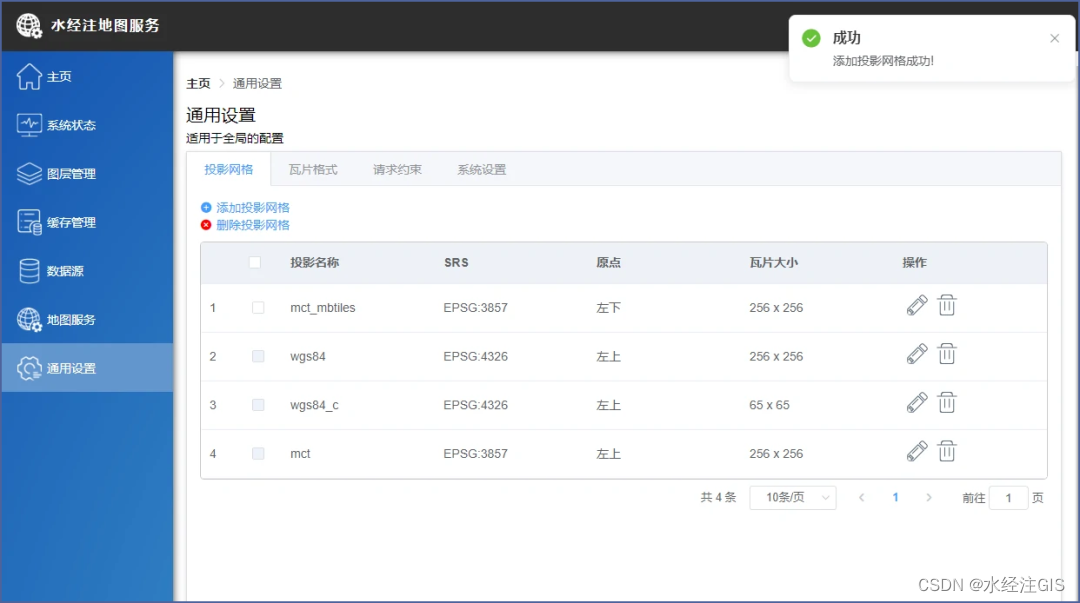This screenshot has width=1080, height=603.
Task: Check the wgs84_c row checkbox
Action: pos(258,405)
